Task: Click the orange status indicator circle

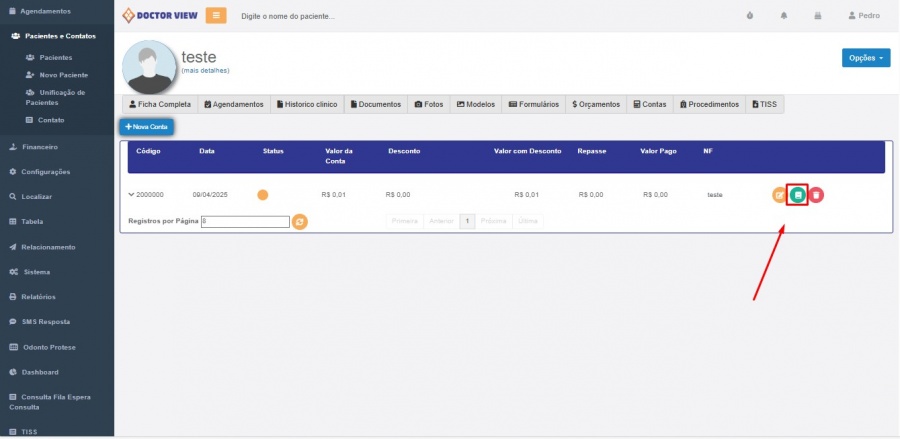Action: 263,195
